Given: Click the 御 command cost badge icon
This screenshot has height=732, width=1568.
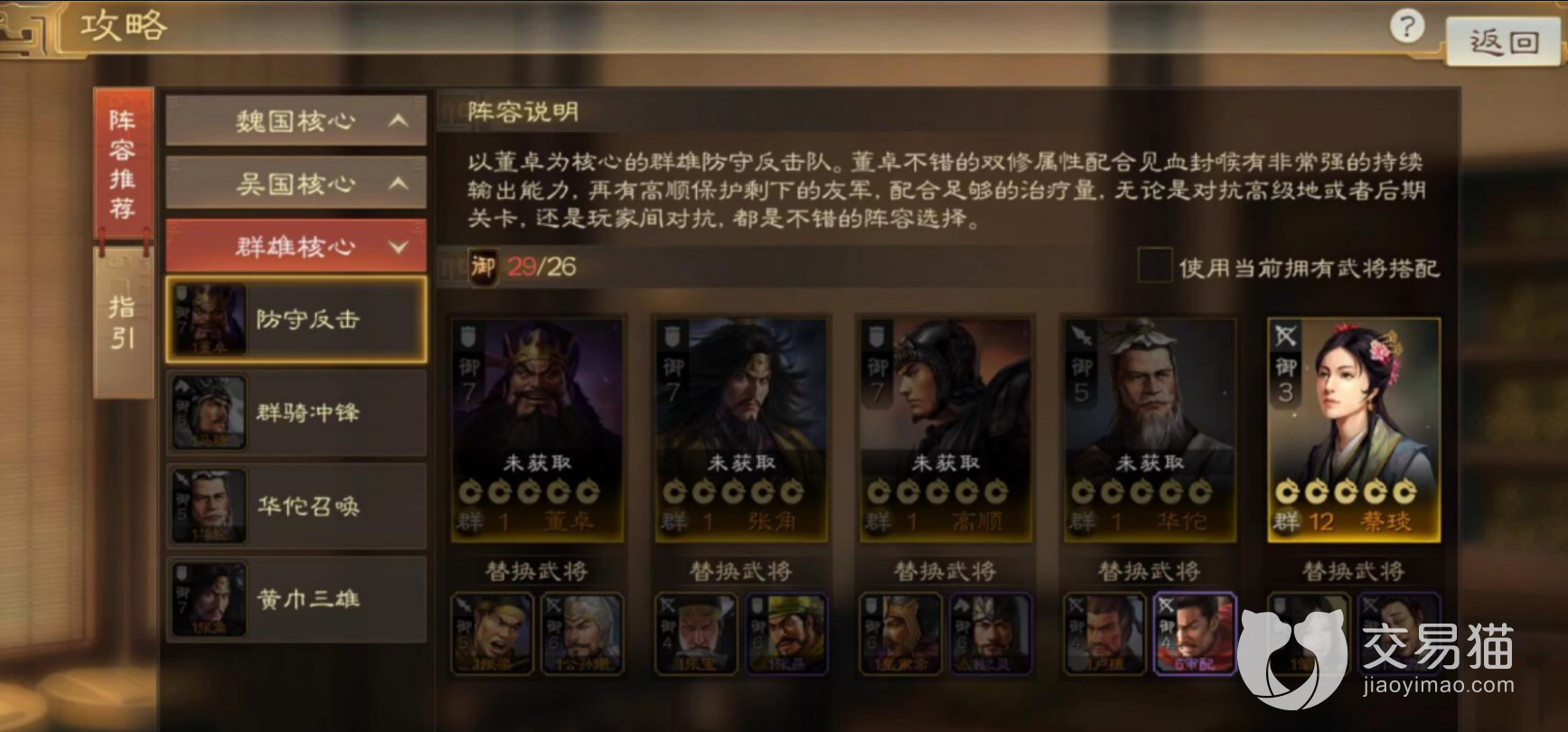Looking at the screenshot, I should tap(483, 267).
